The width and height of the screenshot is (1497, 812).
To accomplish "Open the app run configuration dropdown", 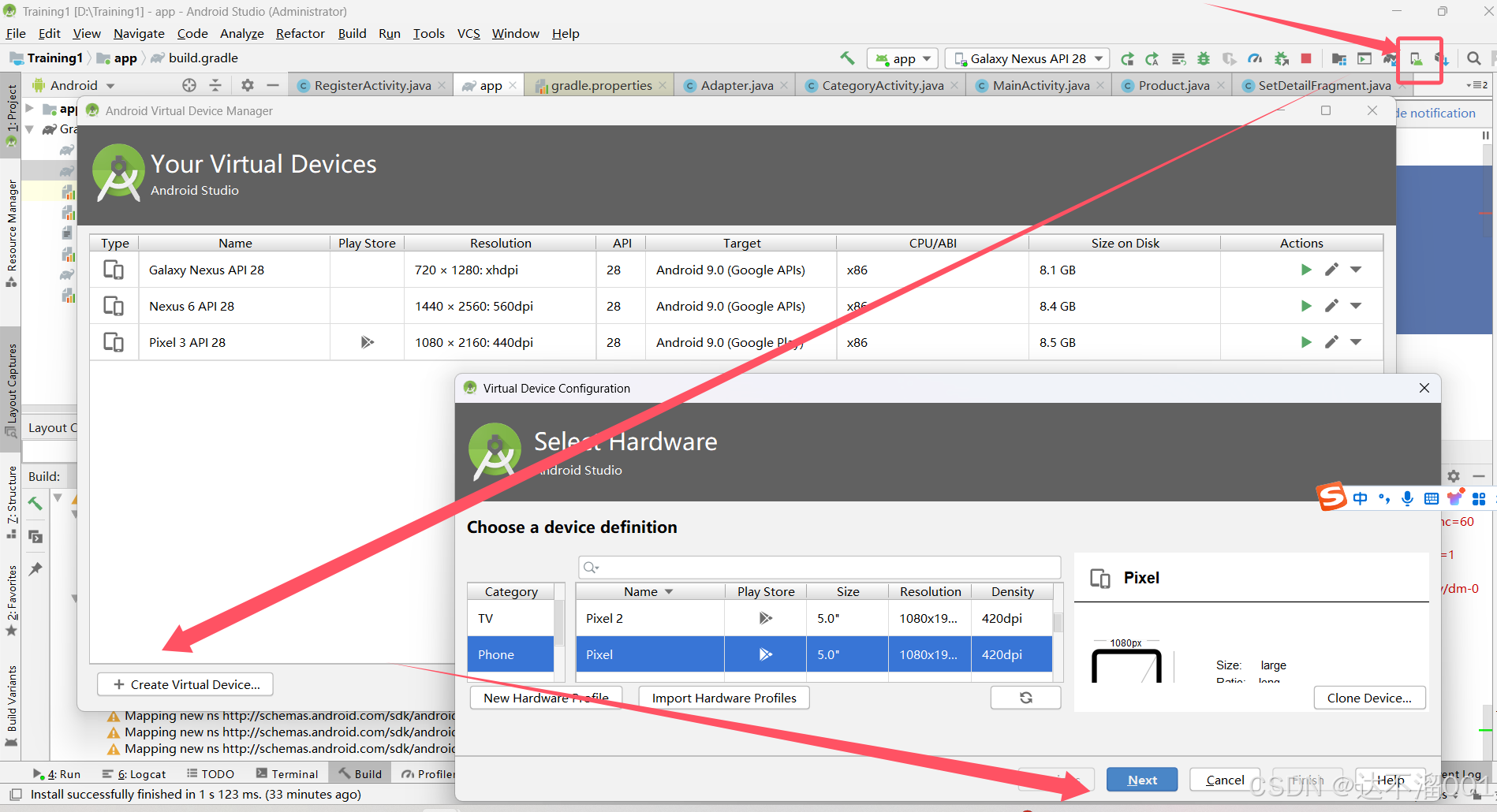I will (903, 58).
